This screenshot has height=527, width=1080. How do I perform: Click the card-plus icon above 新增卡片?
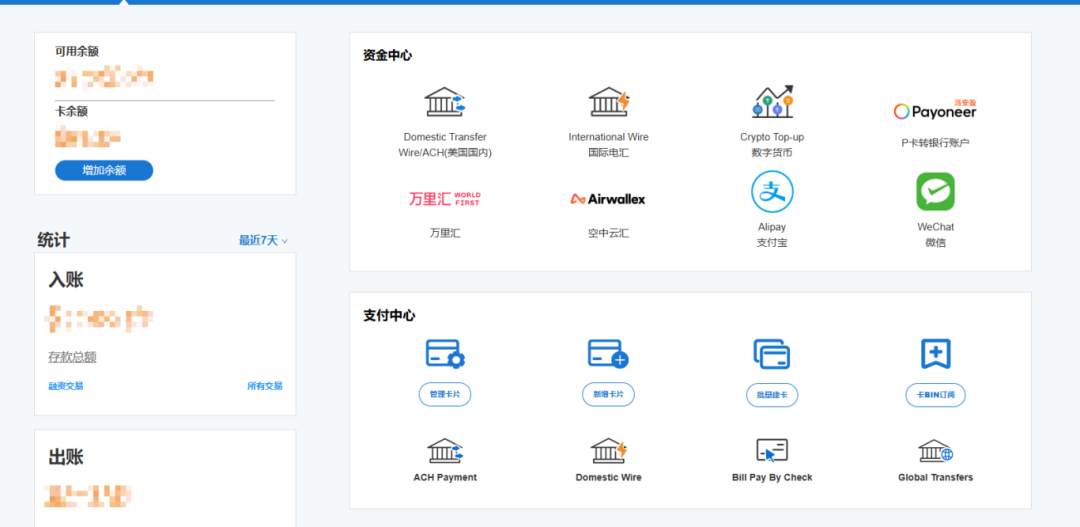click(x=608, y=353)
